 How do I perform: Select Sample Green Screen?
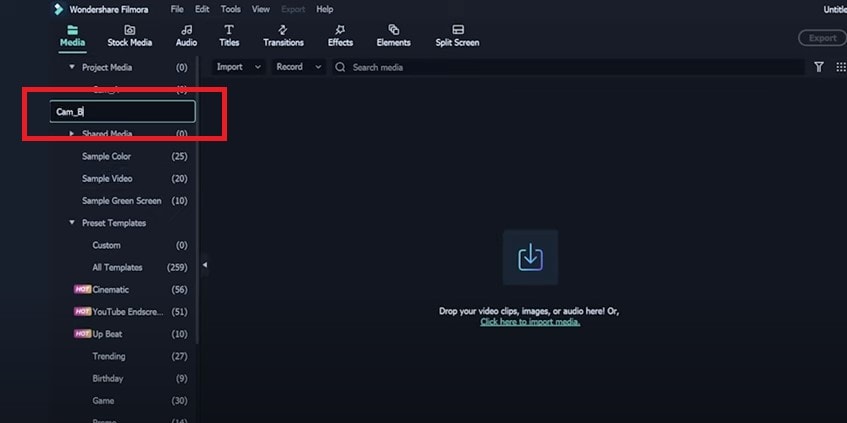122,200
